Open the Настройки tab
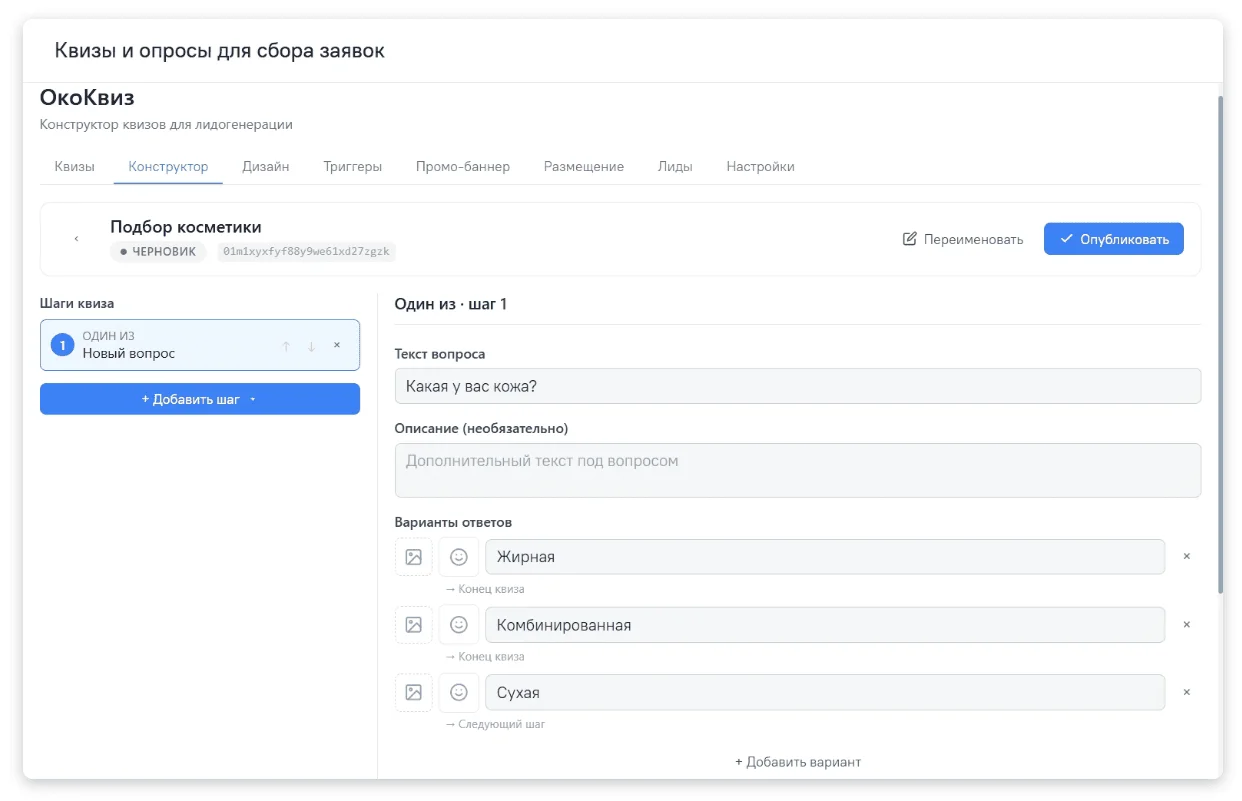Screen dimensions: 1242x801 (x=761, y=167)
